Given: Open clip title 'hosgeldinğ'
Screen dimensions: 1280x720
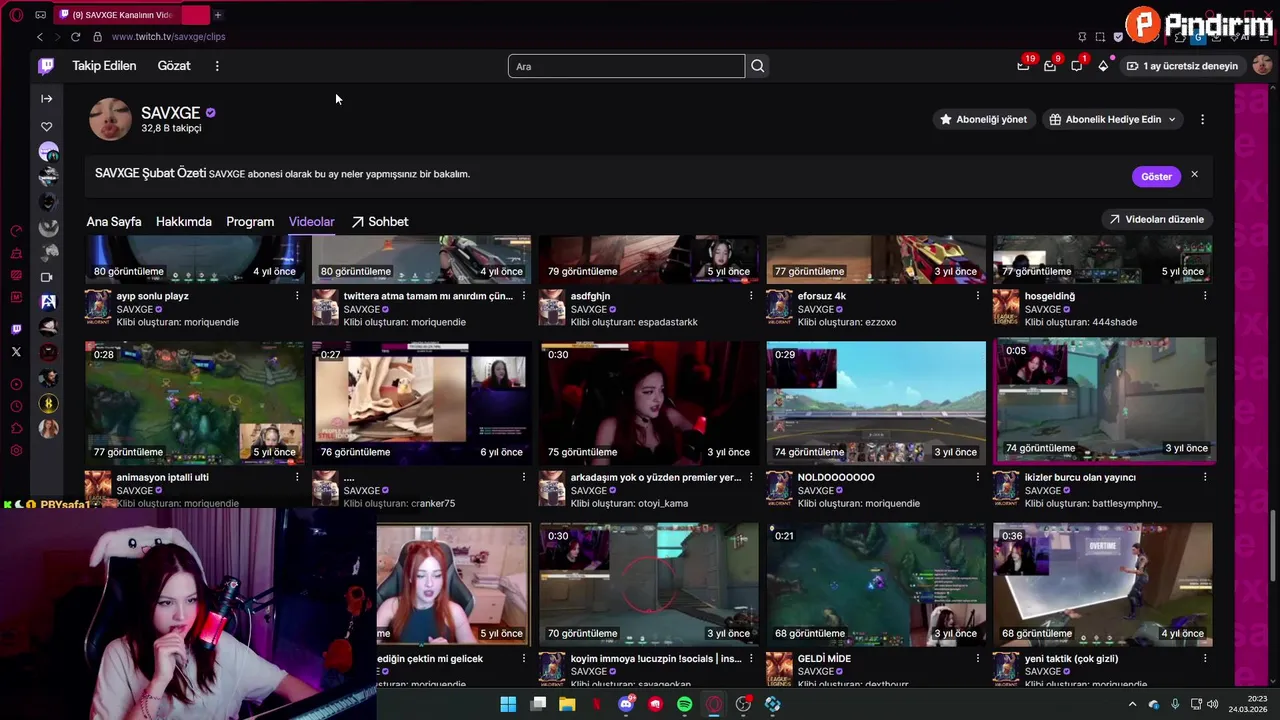Looking at the screenshot, I should coord(1050,296).
